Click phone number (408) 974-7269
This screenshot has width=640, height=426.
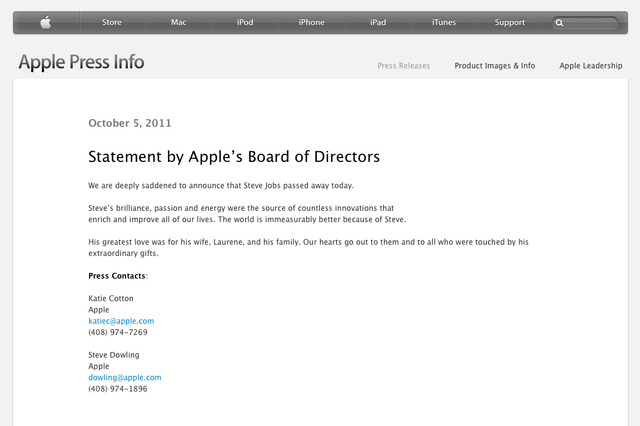(x=118, y=332)
